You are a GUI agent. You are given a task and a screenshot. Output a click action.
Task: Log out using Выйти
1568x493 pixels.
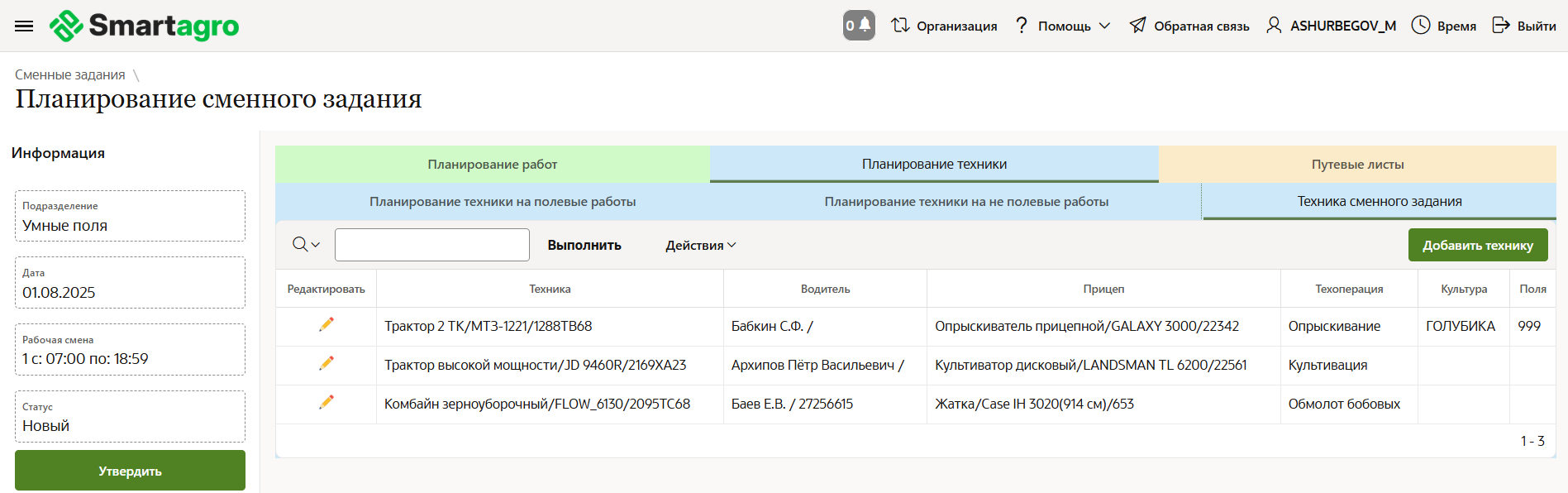pos(1523,26)
